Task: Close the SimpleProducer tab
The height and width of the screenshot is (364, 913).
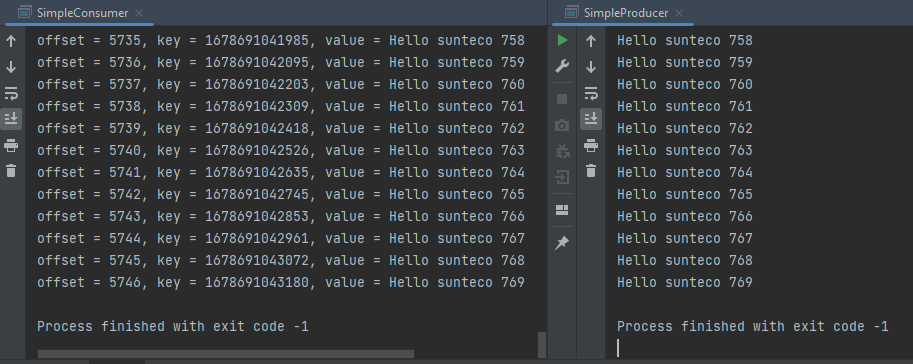Action: pos(679,13)
